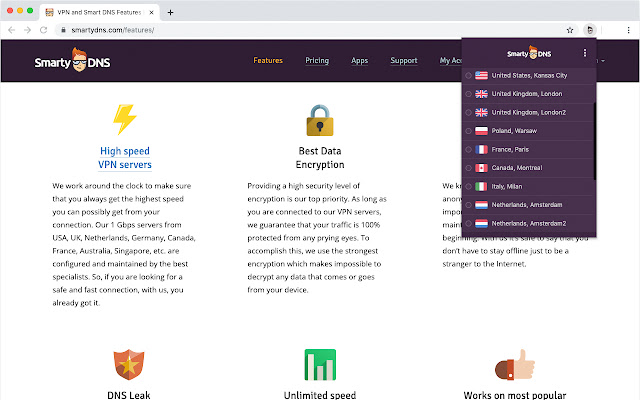Viewport: 640px width, 400px height.
Task: Open a new tab with plus button
Action: (170, 12)
